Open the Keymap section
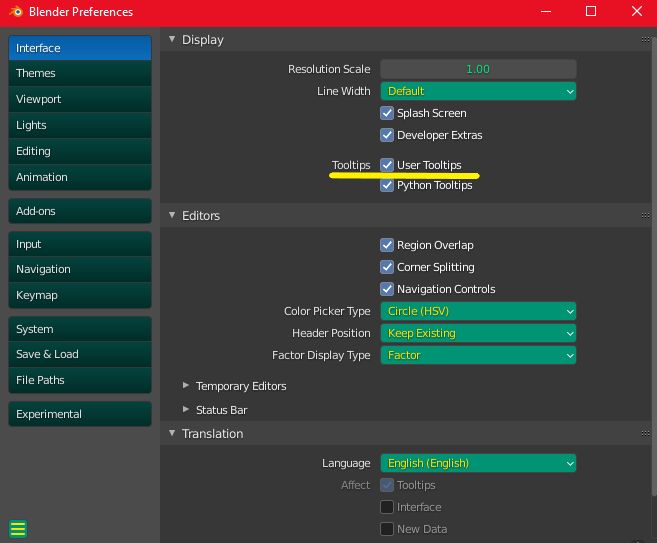Screen dimensions: 657x543 point(80,295)
